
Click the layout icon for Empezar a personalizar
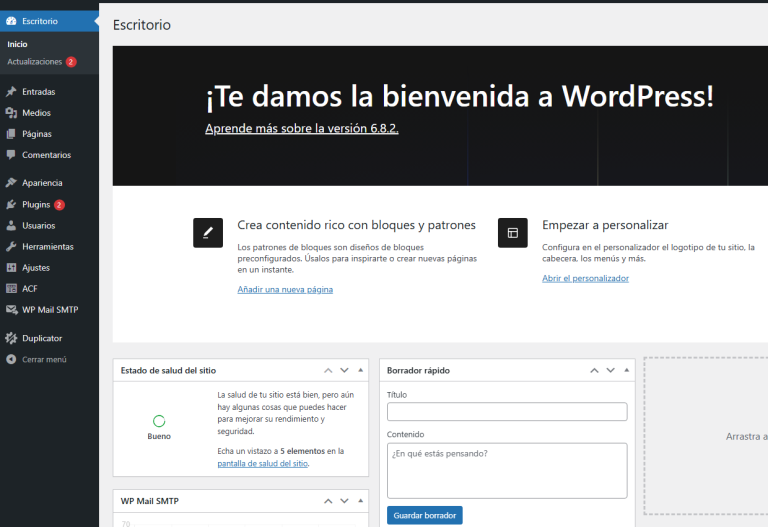tap(512, 233)
